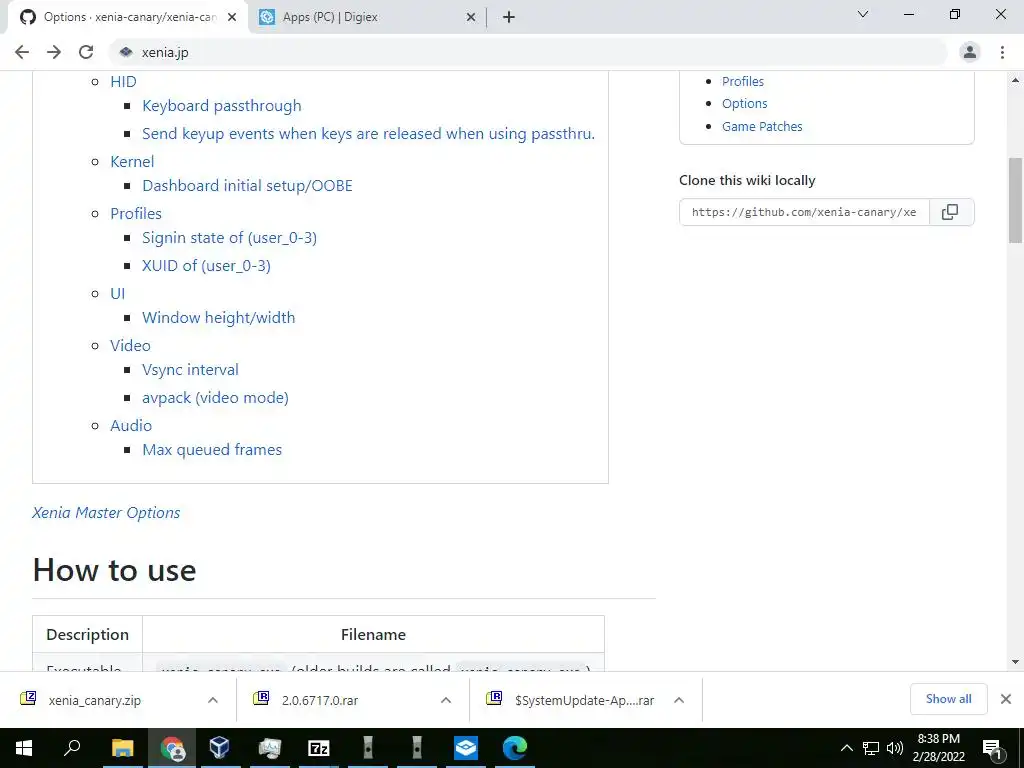
Task: Select the Options xenia-canary tab
Action: [x=128, y=17]
